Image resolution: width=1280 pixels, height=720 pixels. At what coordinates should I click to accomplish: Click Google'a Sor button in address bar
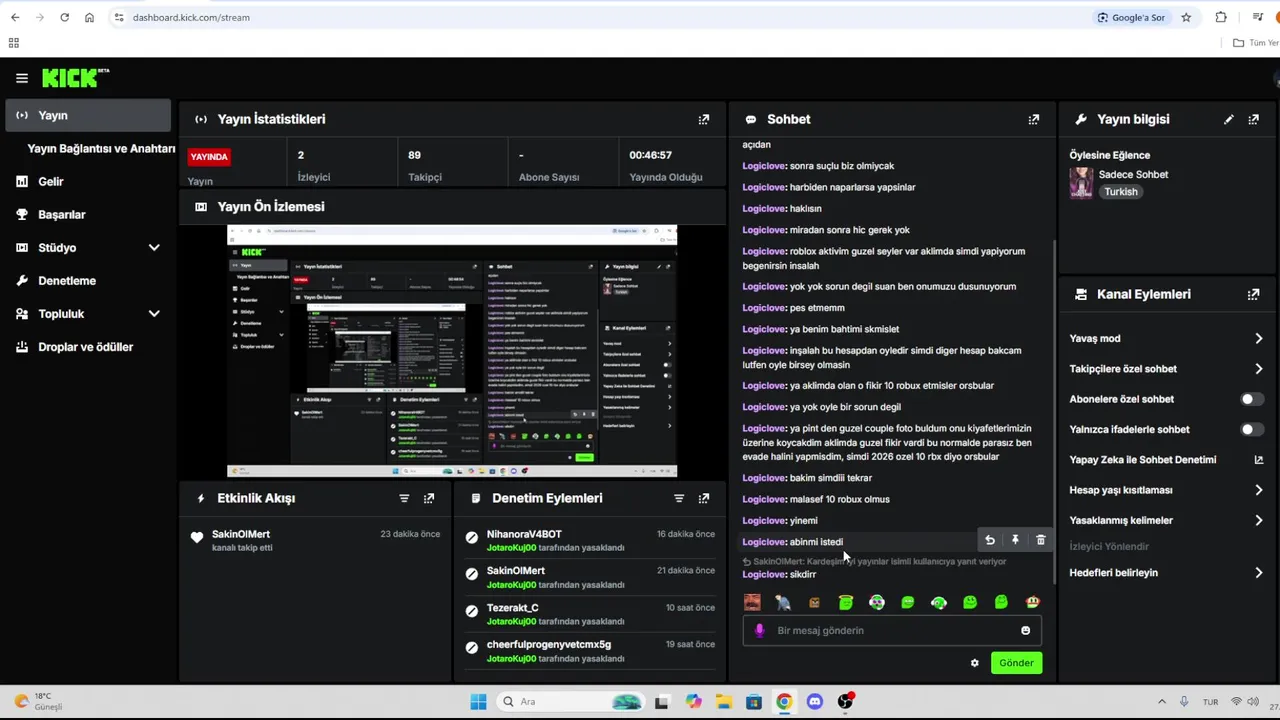[1131, 17]
